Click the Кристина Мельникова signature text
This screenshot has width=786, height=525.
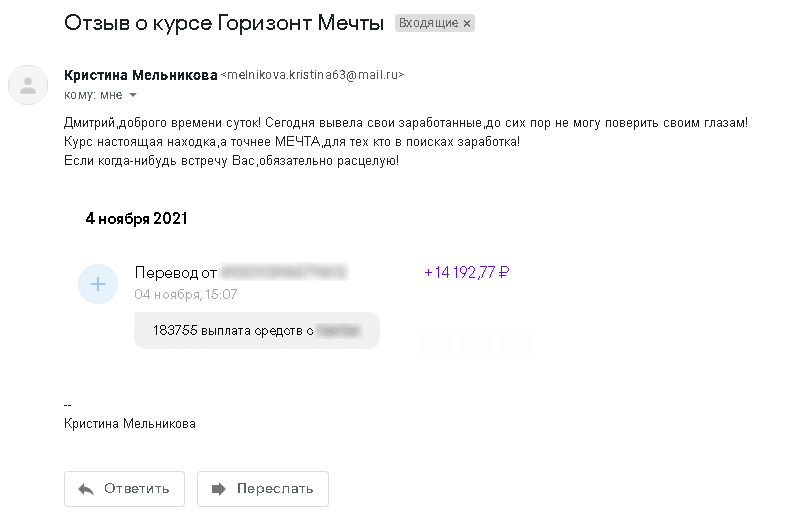(130, 424)
